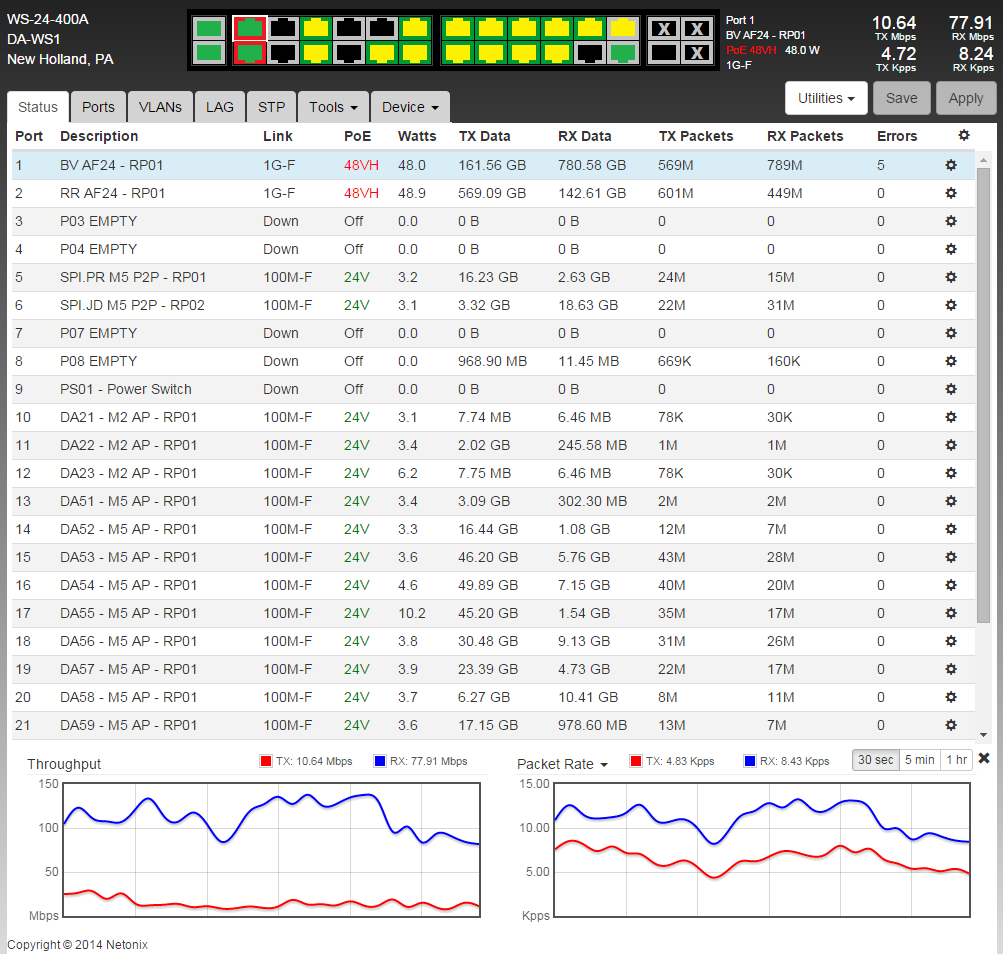Open gear settings for DA58 - M5 AP row
The image size is (1003, 954).
pyautogui.click(x=951, y=697)
